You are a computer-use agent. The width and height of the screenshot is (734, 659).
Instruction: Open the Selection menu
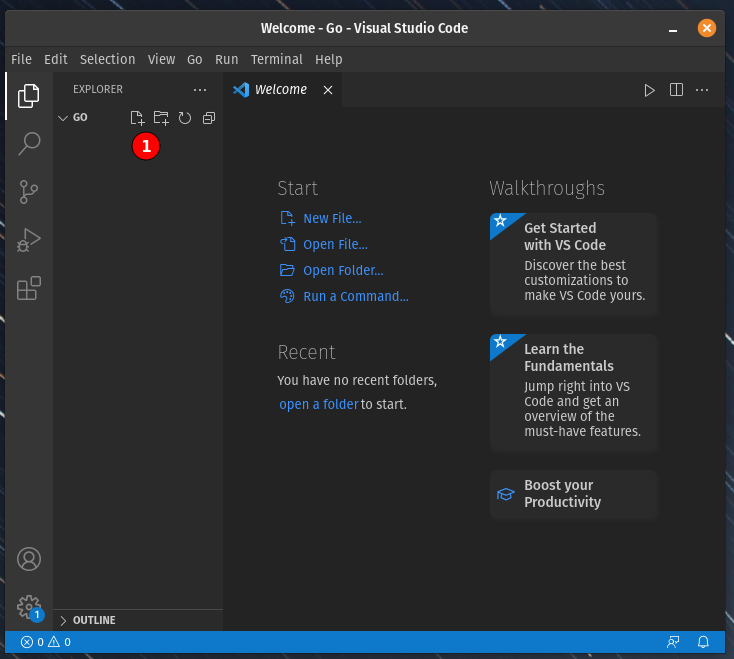pyautogui.click(x=107, y=59)
